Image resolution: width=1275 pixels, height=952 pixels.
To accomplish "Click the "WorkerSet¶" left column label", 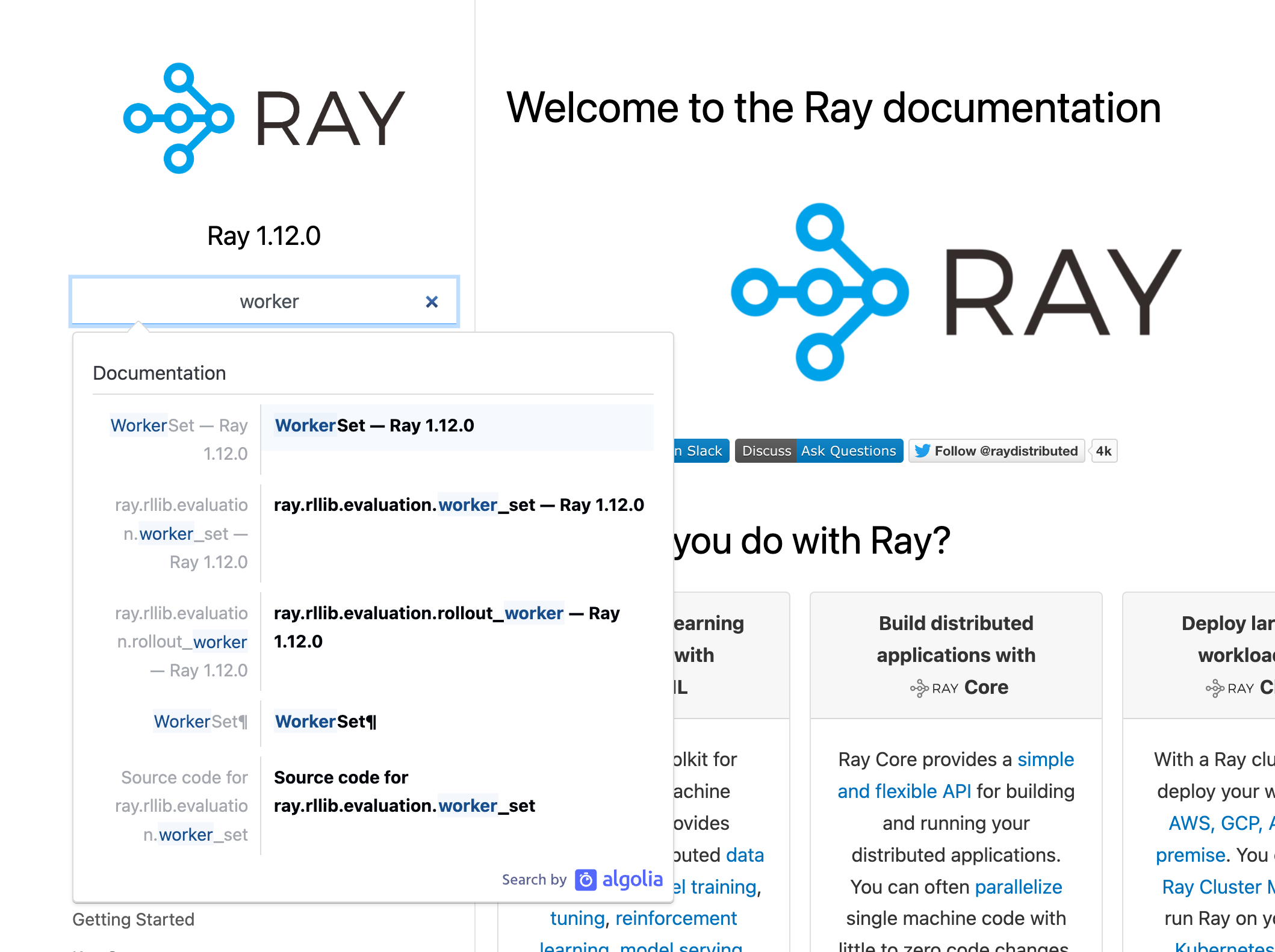I will (200, 721).
